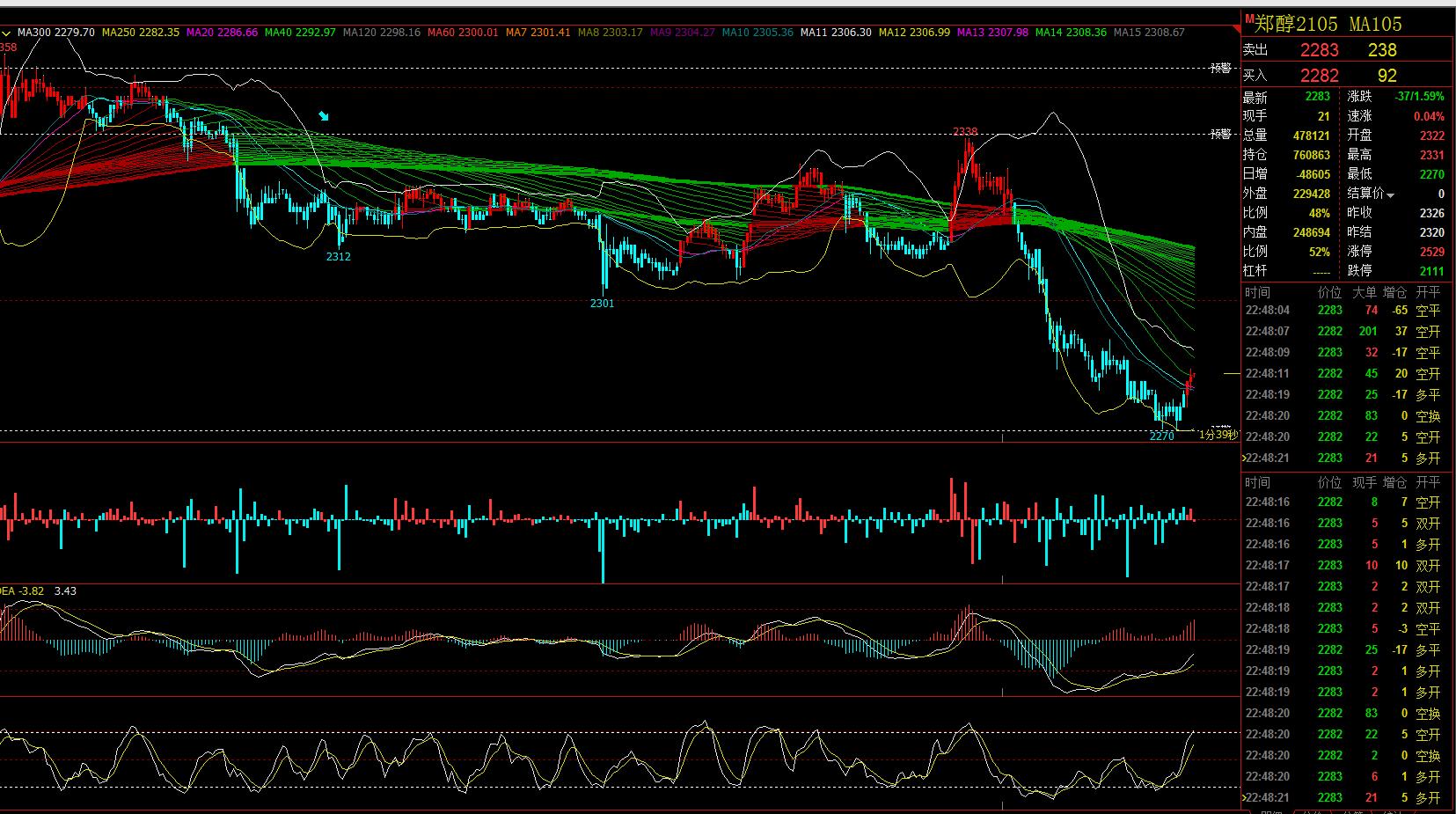Click the DEA -3.82 indicator label
The height and width of the screenshot is (814, 1456).
[22, 591]
